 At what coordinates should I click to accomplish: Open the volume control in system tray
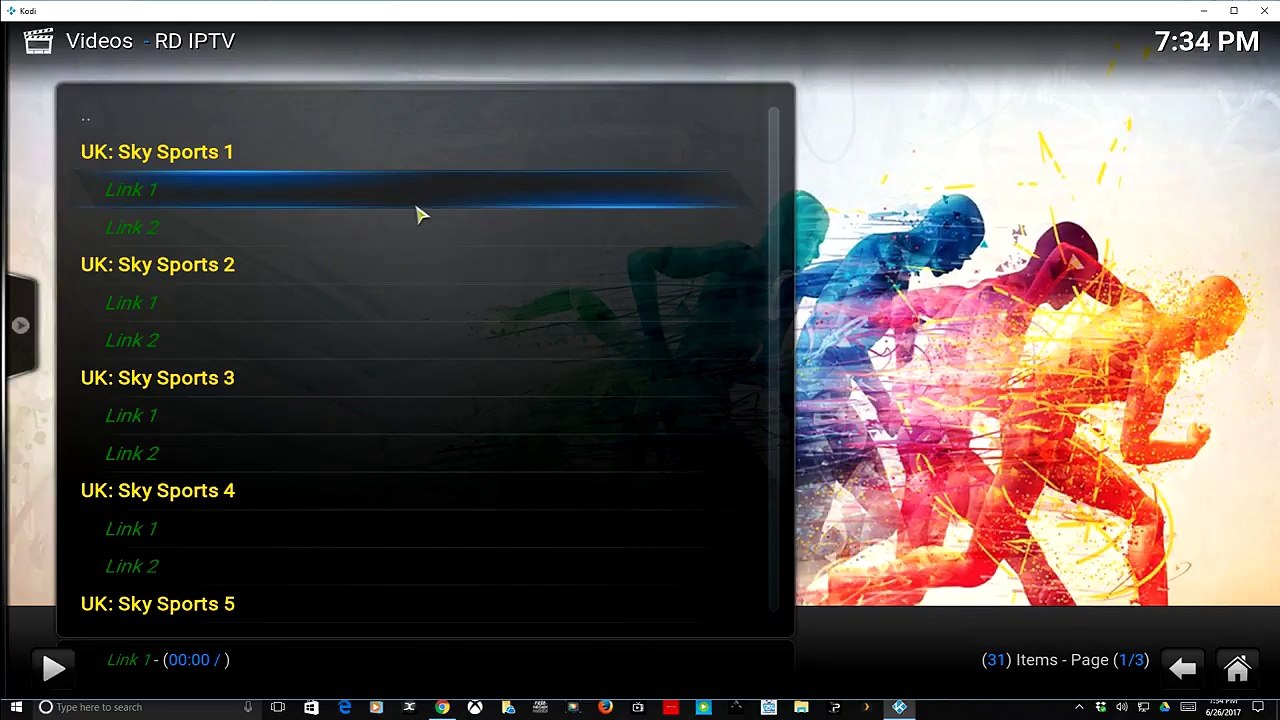pos(1122,707)
